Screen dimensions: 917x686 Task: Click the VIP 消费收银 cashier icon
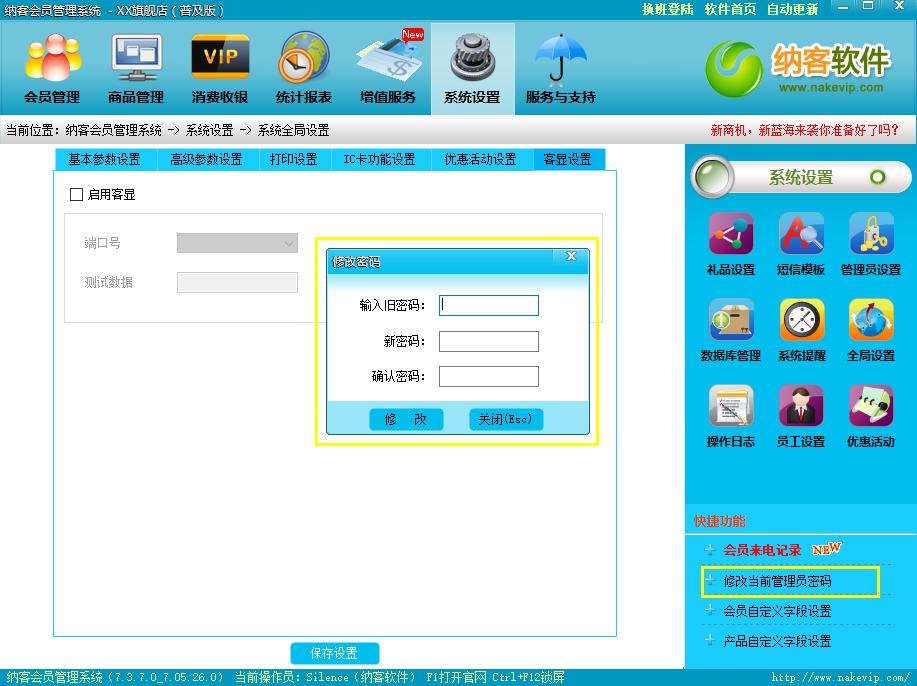coord(220,68)
